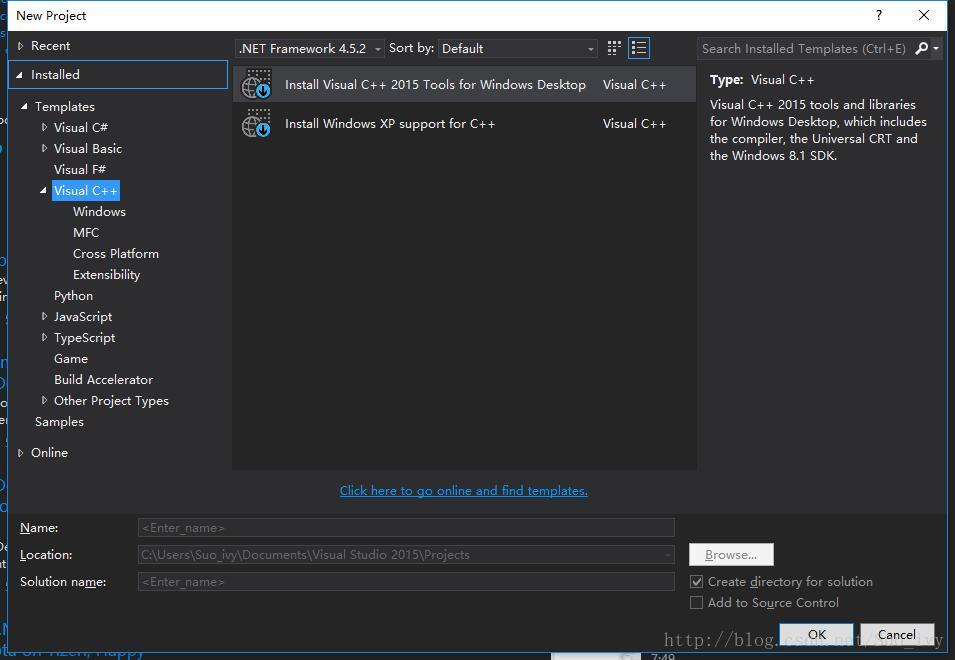
Task: Click the Search Installed Templates box
Action: coord(804,48)
